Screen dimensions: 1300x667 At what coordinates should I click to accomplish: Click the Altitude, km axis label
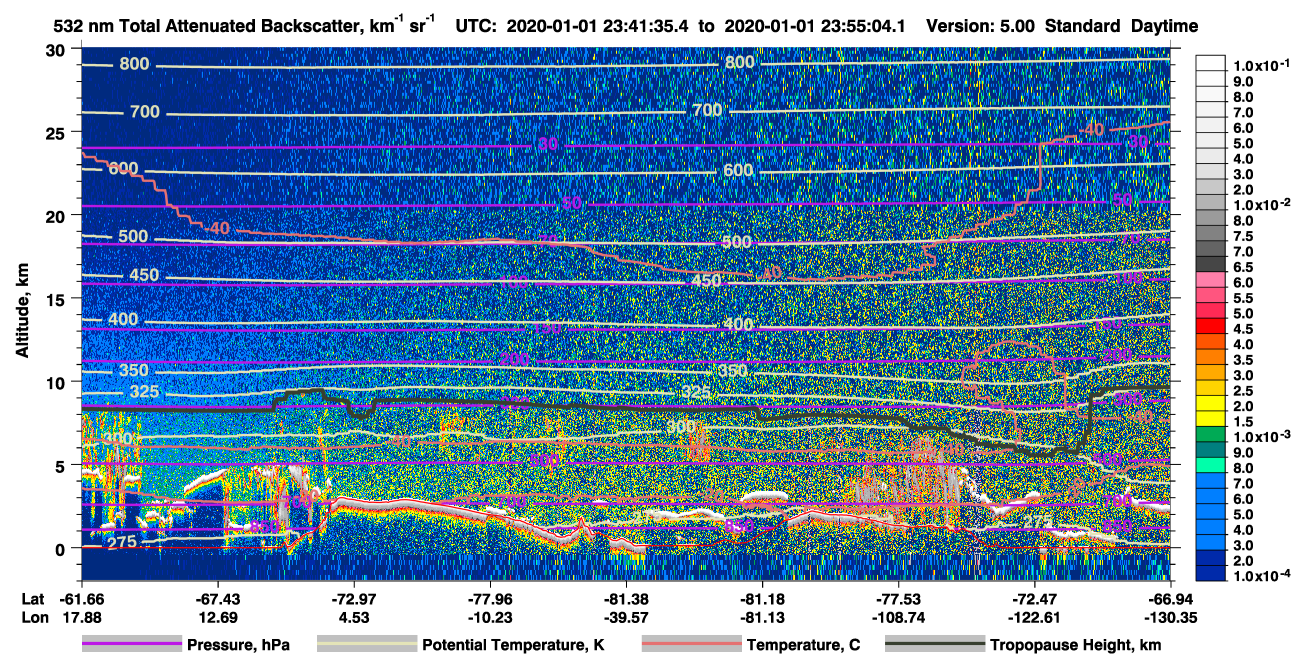tap(22, 313)
